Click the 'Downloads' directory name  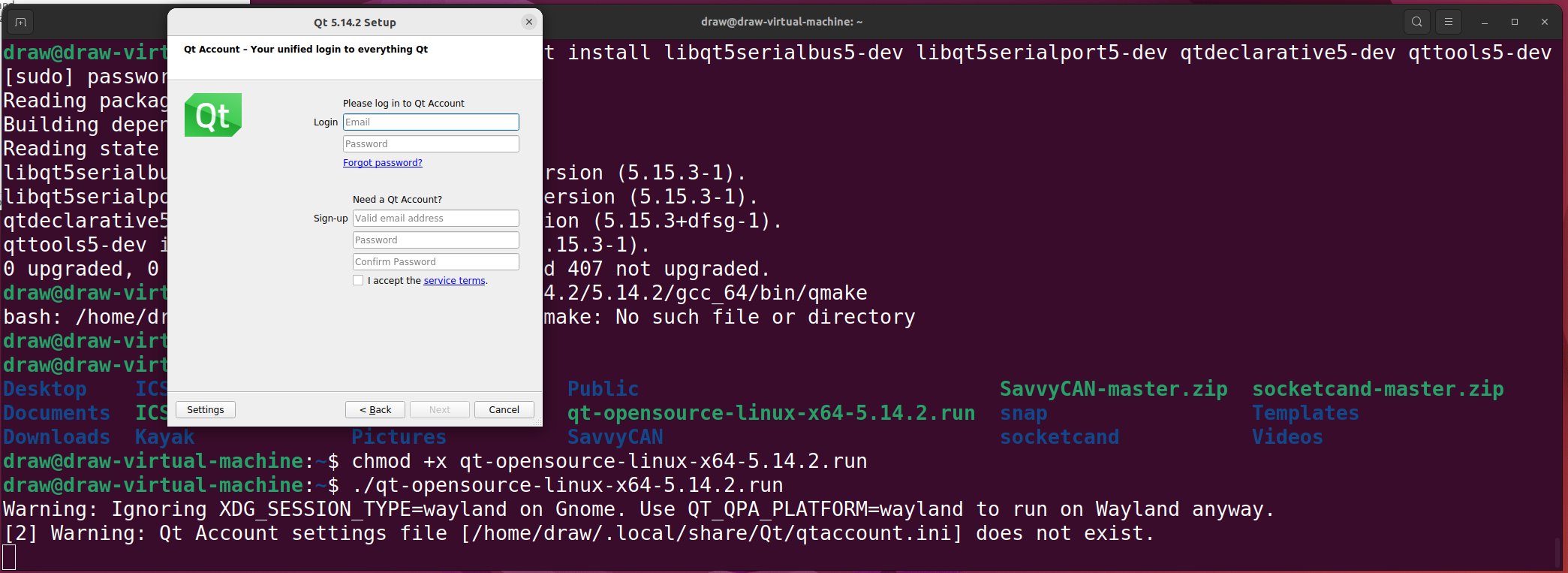(57, 437)
